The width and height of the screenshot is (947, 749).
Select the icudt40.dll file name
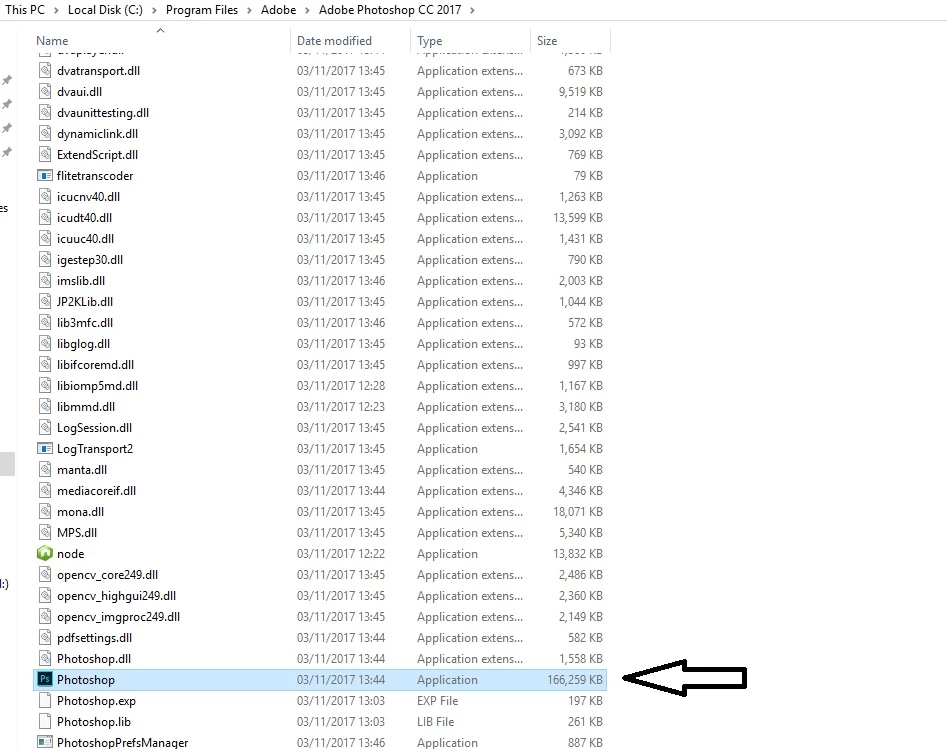point(84,217)
